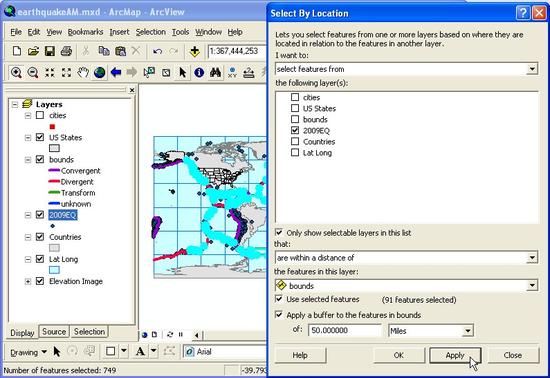Image resolution: width=550 pixels, height=378 pixels.
Task: Click the Lat Long light blue swatch
Action: [54, 270]
